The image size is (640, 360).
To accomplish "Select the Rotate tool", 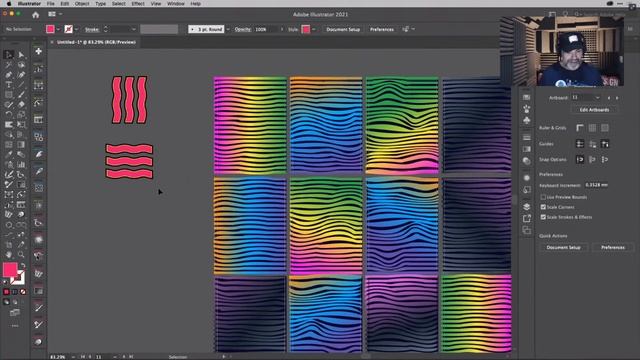I will 9,114.
